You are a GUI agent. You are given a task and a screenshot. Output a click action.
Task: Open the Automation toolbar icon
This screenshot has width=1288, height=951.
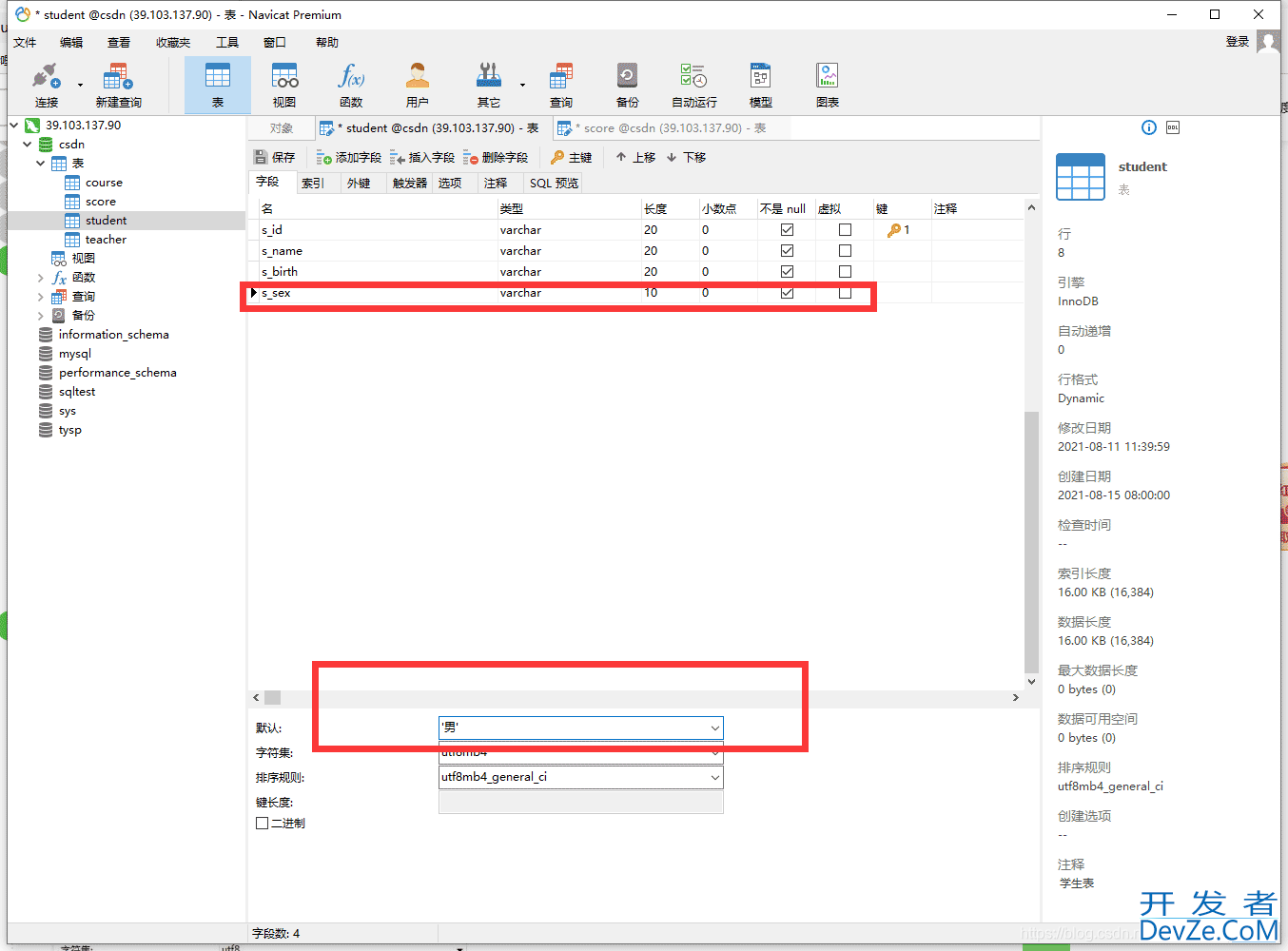[694, 85]
